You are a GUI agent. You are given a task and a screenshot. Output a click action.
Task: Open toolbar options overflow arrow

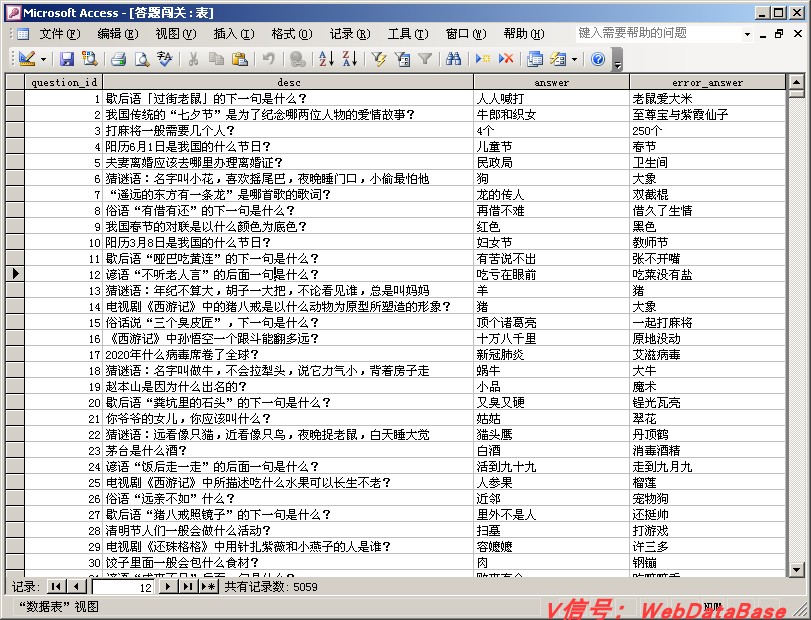617,59
